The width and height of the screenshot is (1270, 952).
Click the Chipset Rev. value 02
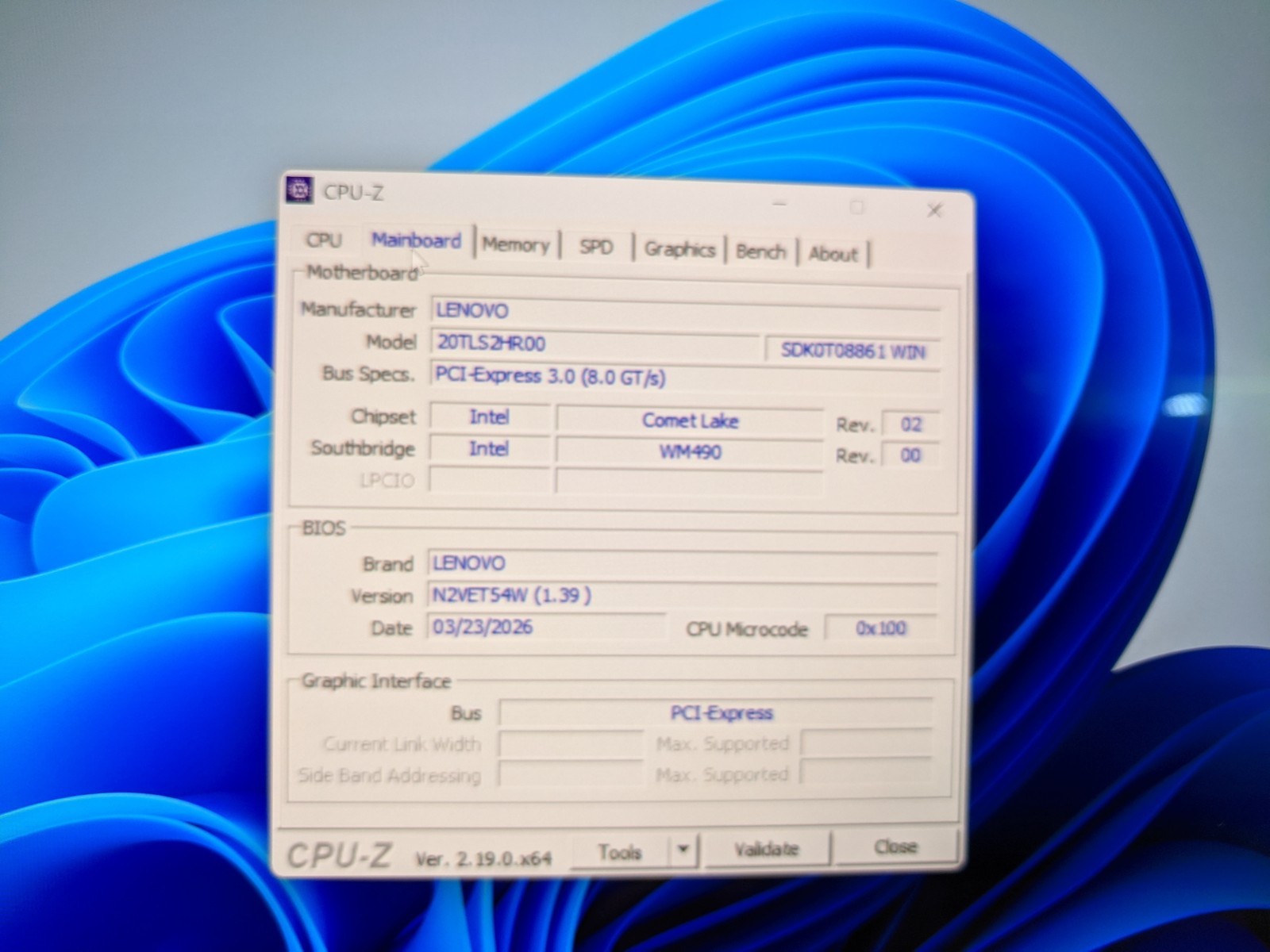[910, 424]
